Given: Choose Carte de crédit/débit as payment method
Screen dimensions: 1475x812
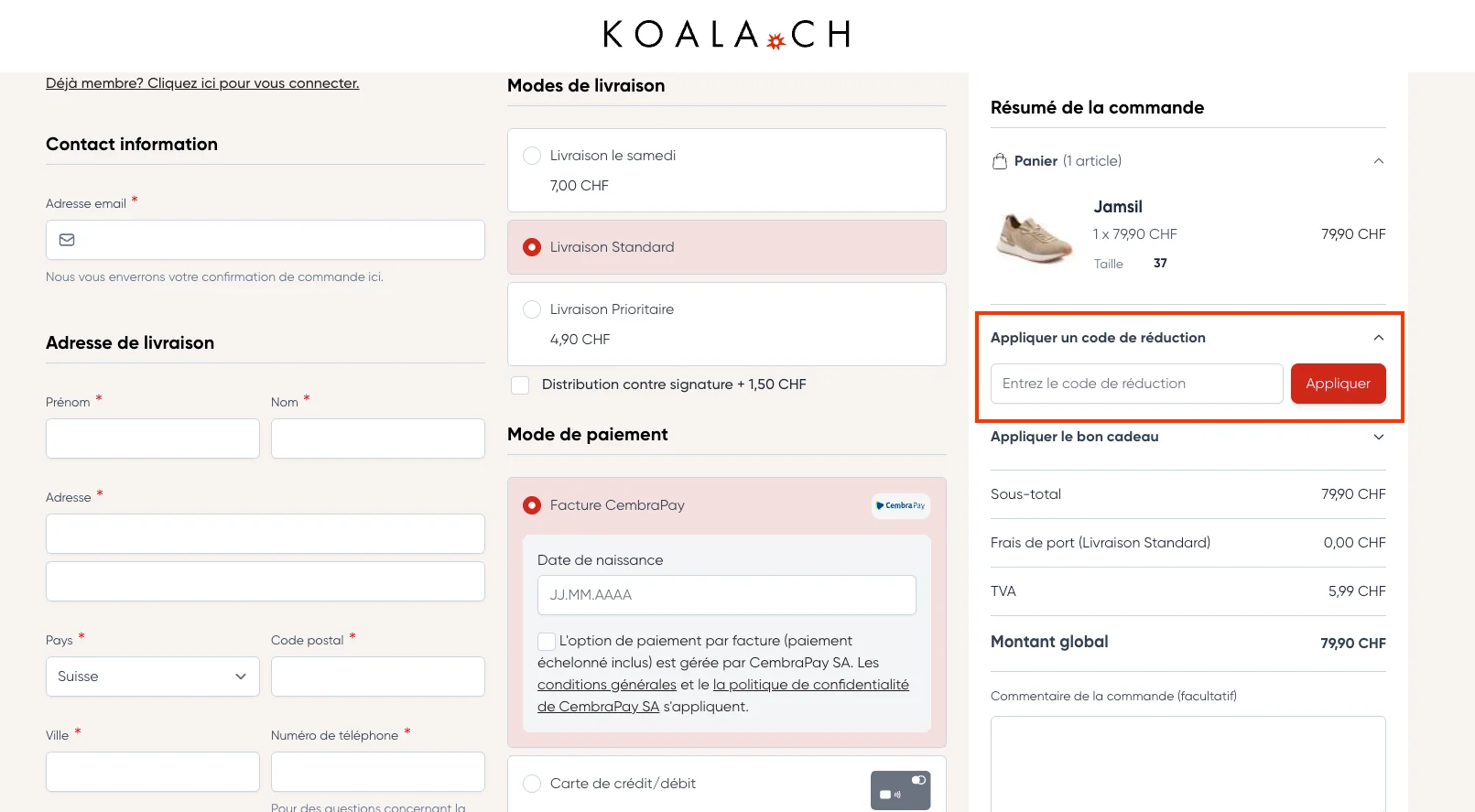Looking at the screenshot, I should coord(532,784).
